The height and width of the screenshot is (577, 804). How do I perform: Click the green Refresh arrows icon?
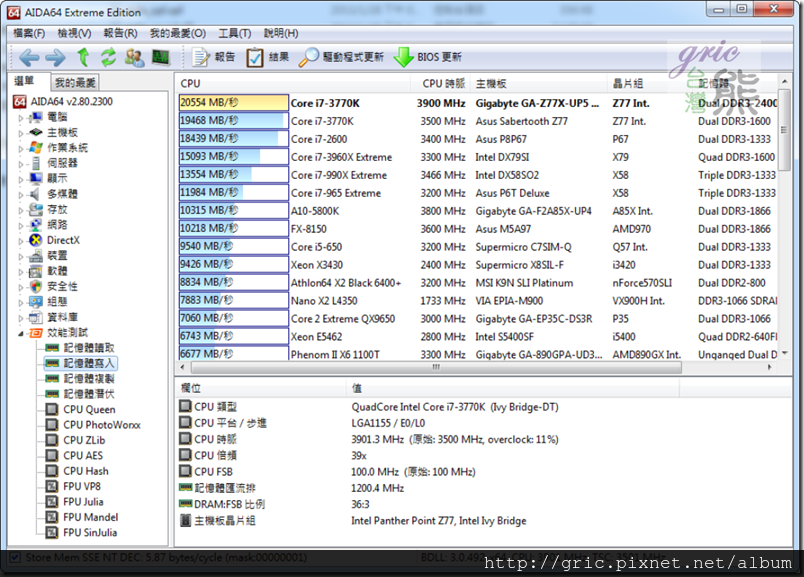(x=108, y=57)
